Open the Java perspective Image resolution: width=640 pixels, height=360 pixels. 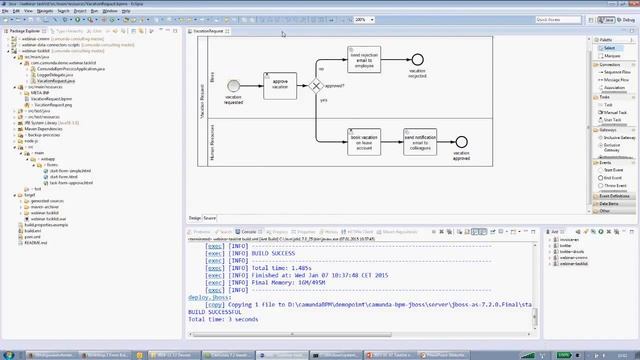click(606, 20)
